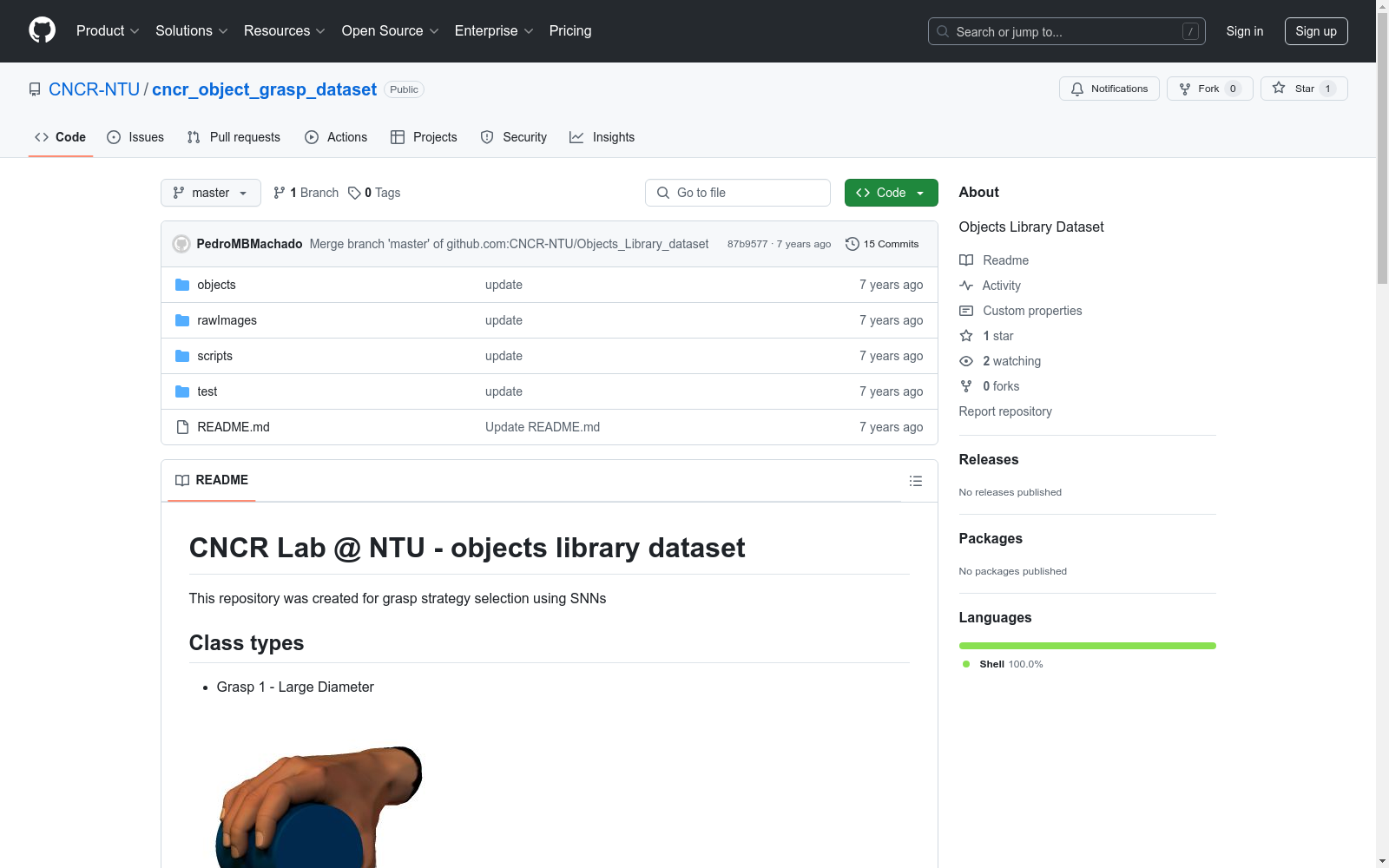Image resolution: width=1389 pixels, height=868 pixels.
Task: Click the scripts folder icon
Action: point(182,356)
